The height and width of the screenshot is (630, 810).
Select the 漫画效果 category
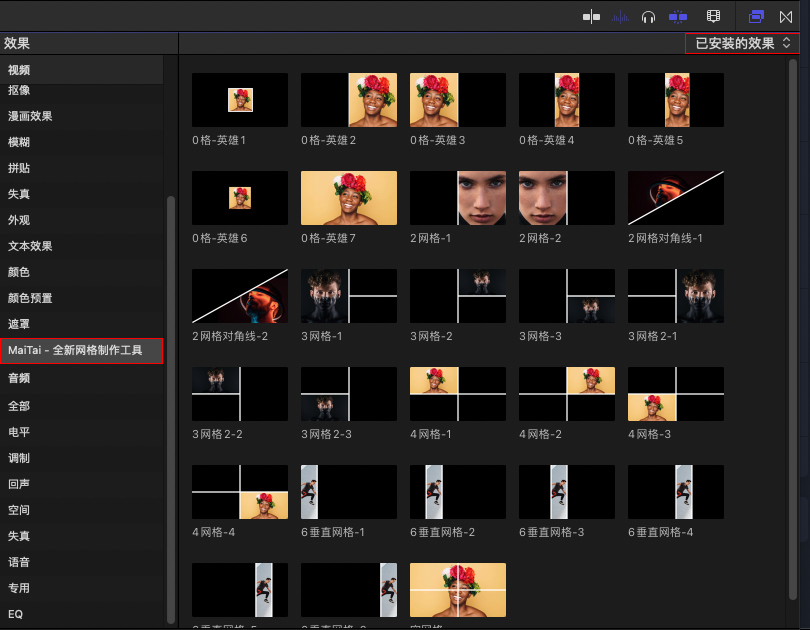pyautogui.click(x=82, y=116)
